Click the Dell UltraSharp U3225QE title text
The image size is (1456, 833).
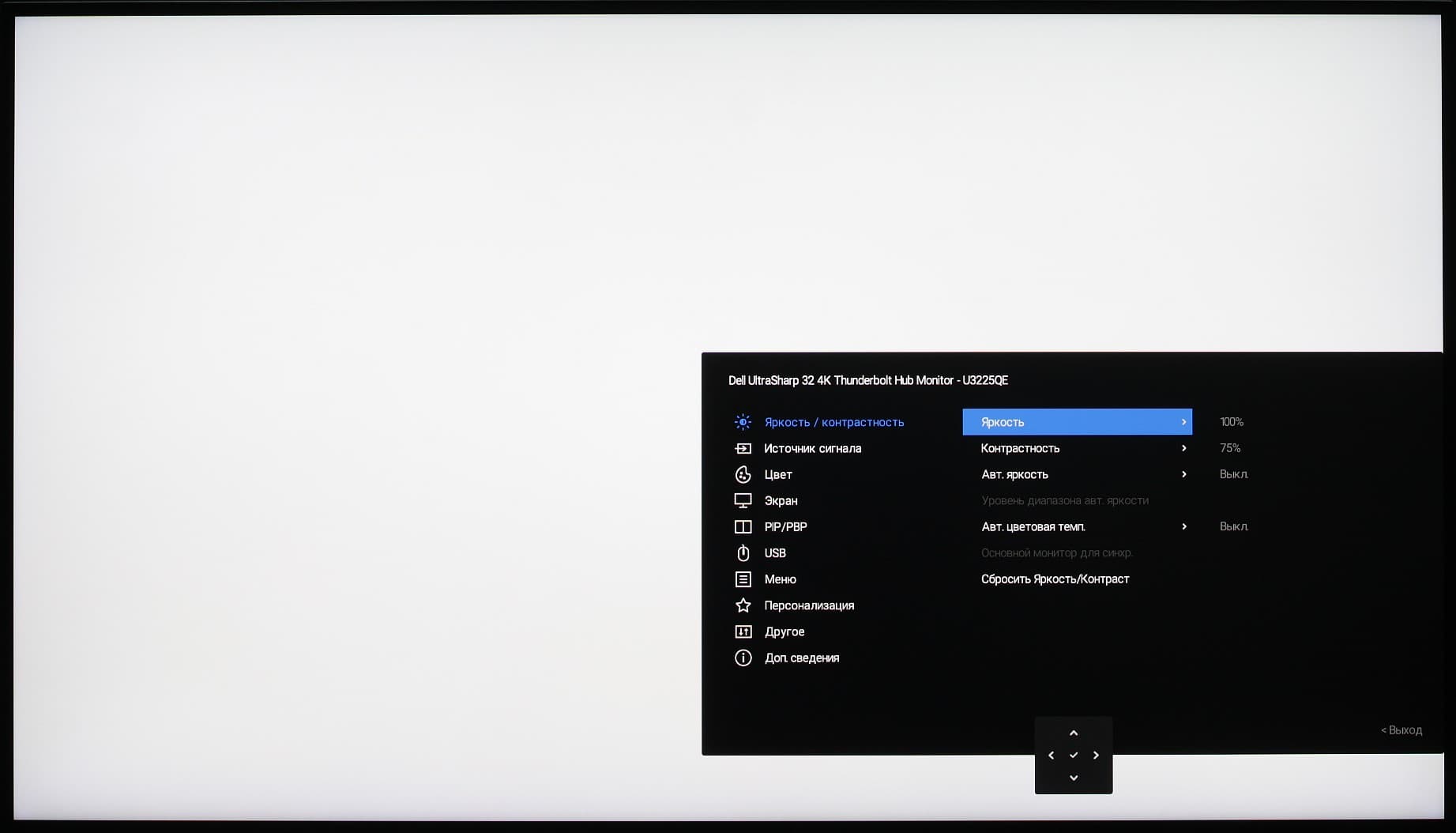click(x=867, y=380)
